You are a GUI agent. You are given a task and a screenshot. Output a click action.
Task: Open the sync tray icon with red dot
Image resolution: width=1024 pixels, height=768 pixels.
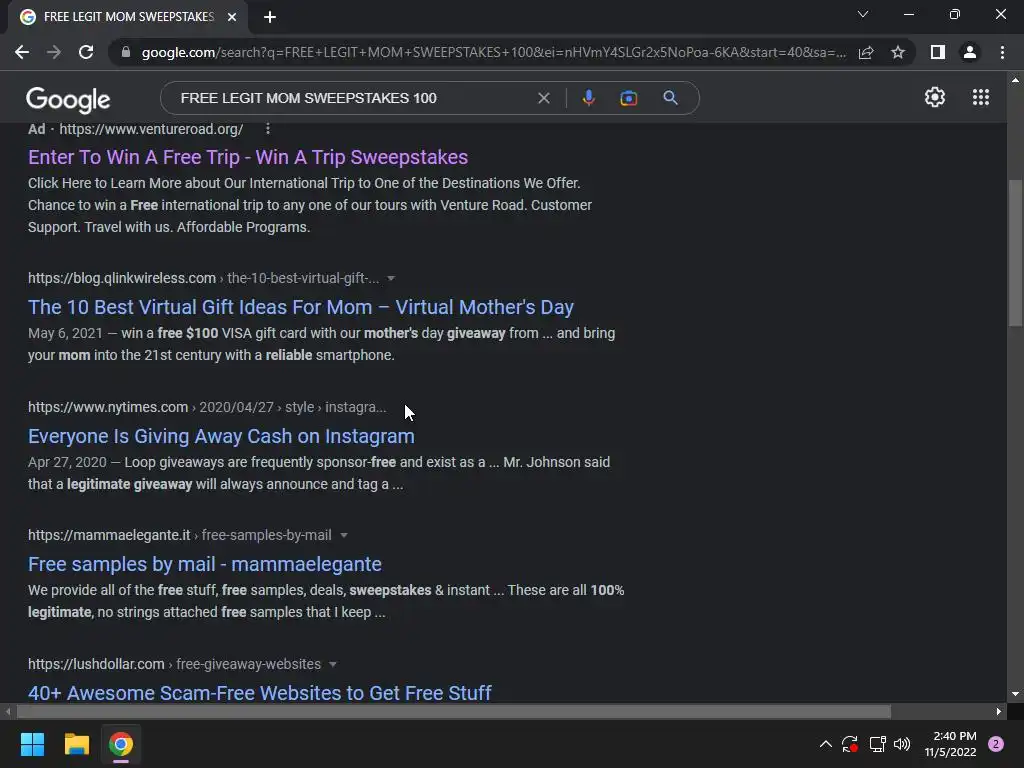850,744
